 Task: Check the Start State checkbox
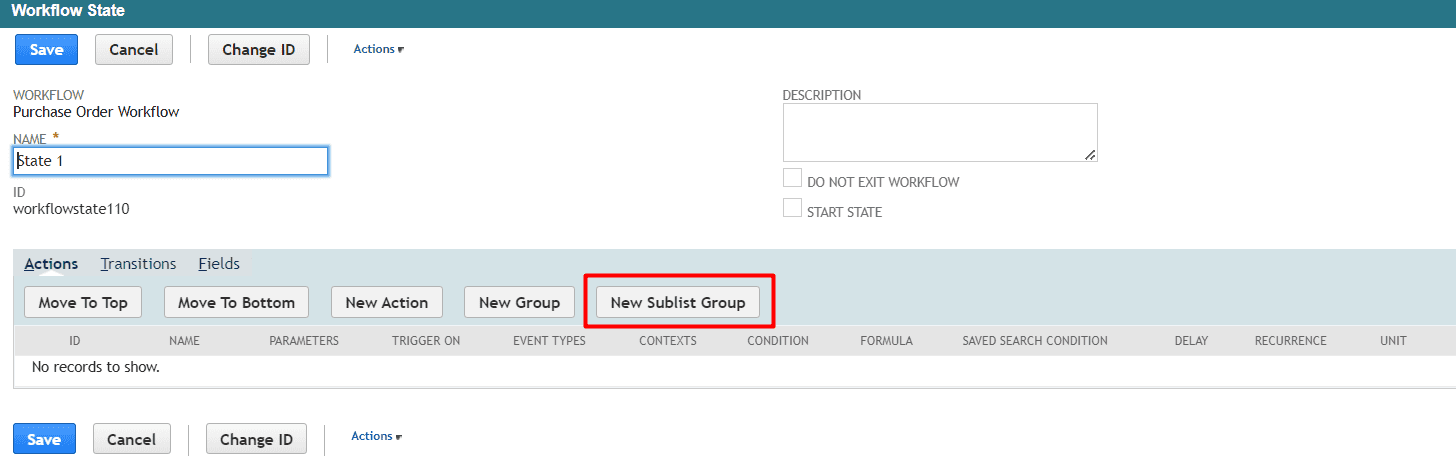coord(792,208)
